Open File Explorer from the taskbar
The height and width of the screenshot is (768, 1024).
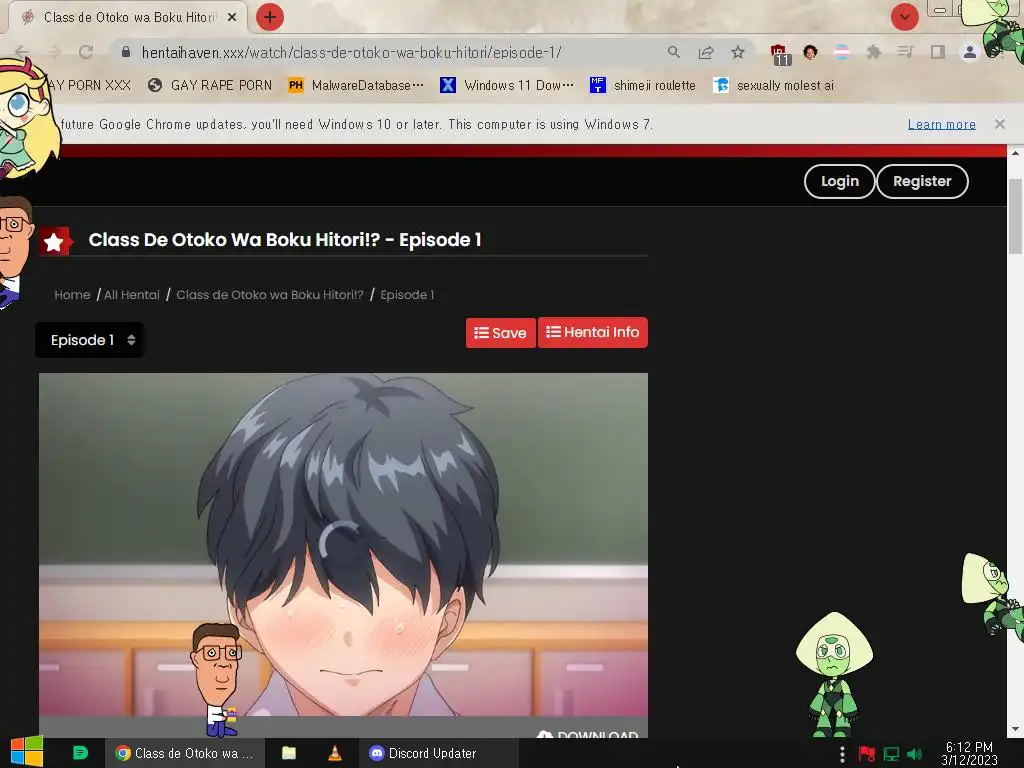pos(289,754)
